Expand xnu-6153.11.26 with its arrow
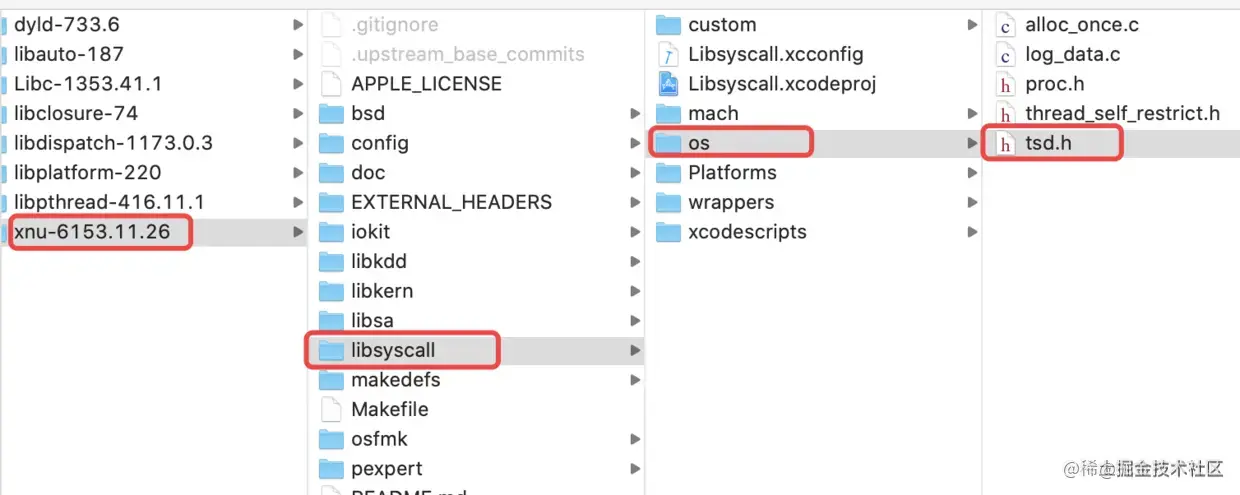 point(298,232)
